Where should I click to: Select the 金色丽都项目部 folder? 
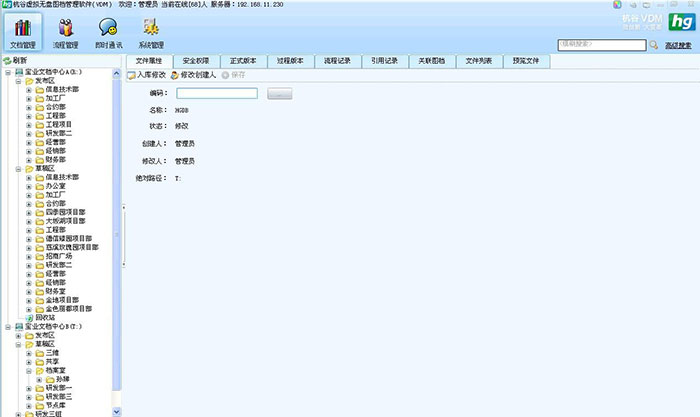click(x=69, y=309)
